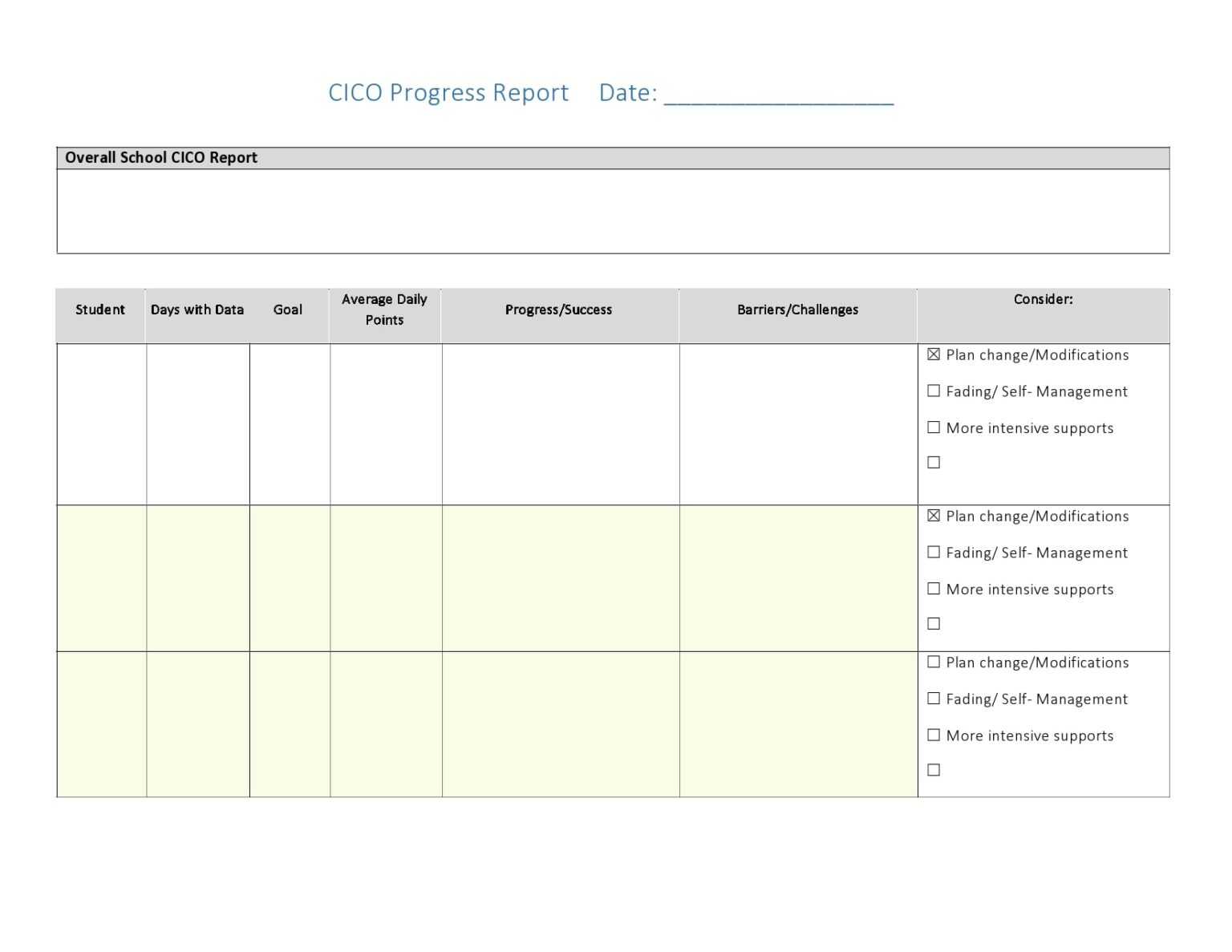Viewport: 1232px width, 952px height.
Task: Click the second row's empty Goal cell
Action: pyautogui.click(x=290, y=578)
